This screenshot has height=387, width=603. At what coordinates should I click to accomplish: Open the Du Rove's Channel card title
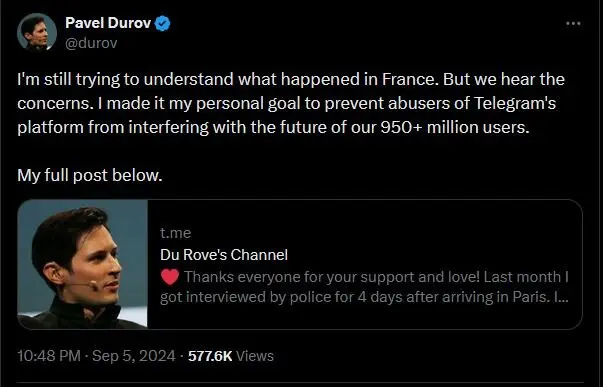pyautogui.click(x=224, y=255)
